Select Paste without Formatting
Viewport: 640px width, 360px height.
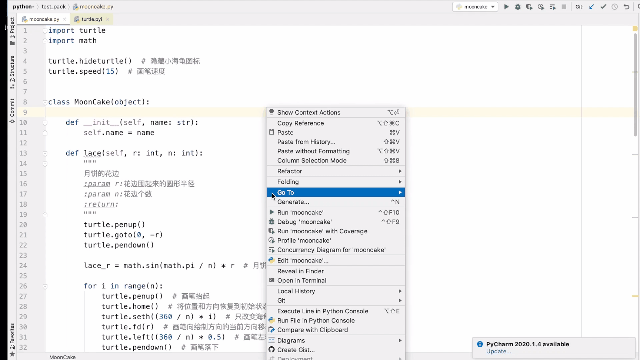point(336,151)
